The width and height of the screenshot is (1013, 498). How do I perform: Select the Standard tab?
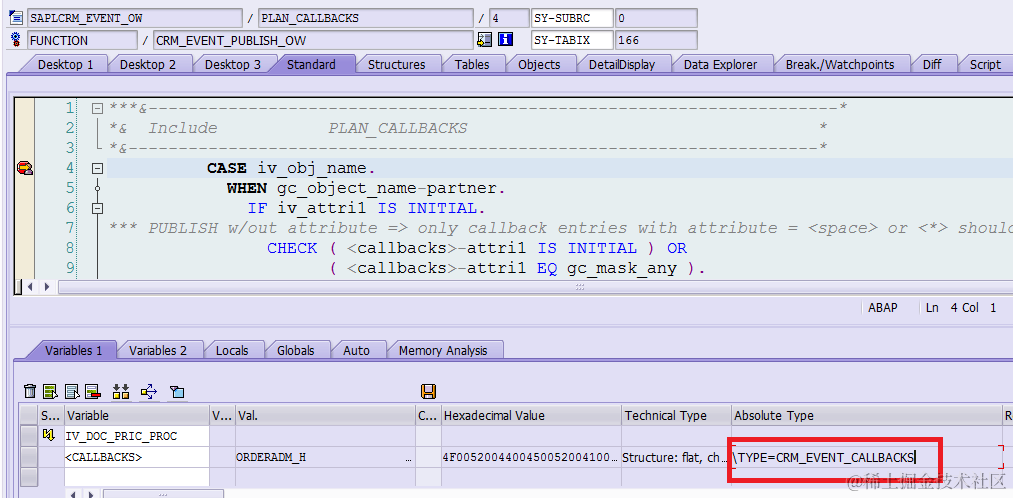pyautogui.click(x=311, y=65)
